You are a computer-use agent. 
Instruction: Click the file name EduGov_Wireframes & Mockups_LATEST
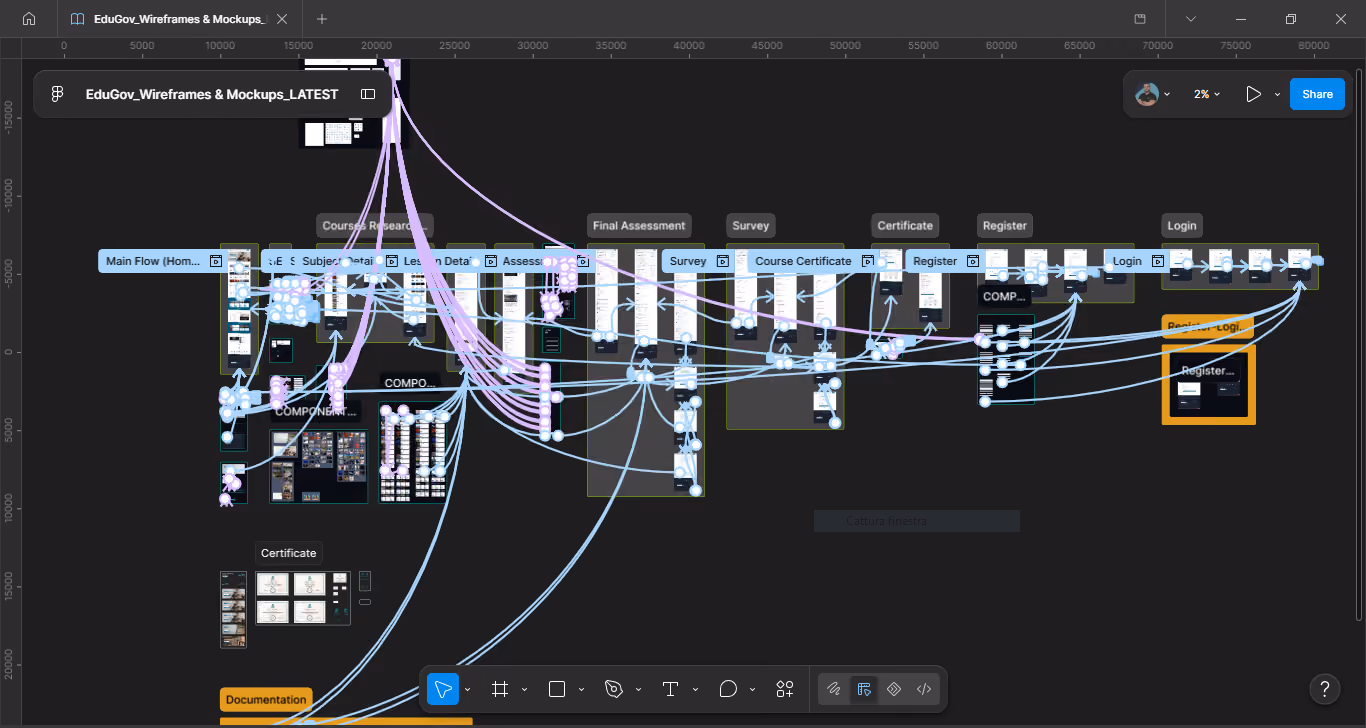click(x=212, y=94)
